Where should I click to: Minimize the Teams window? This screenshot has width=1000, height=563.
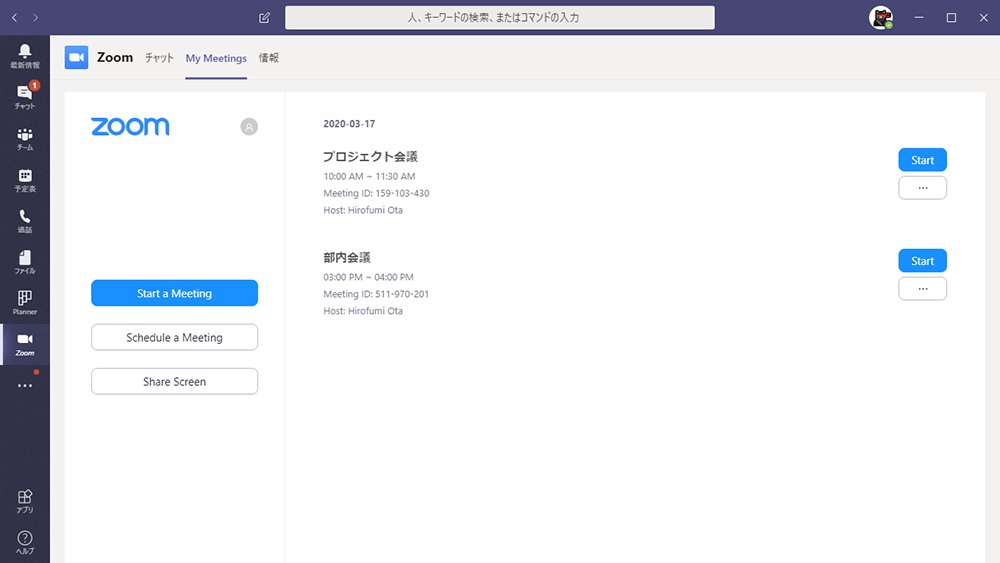[x=919, y=18]
